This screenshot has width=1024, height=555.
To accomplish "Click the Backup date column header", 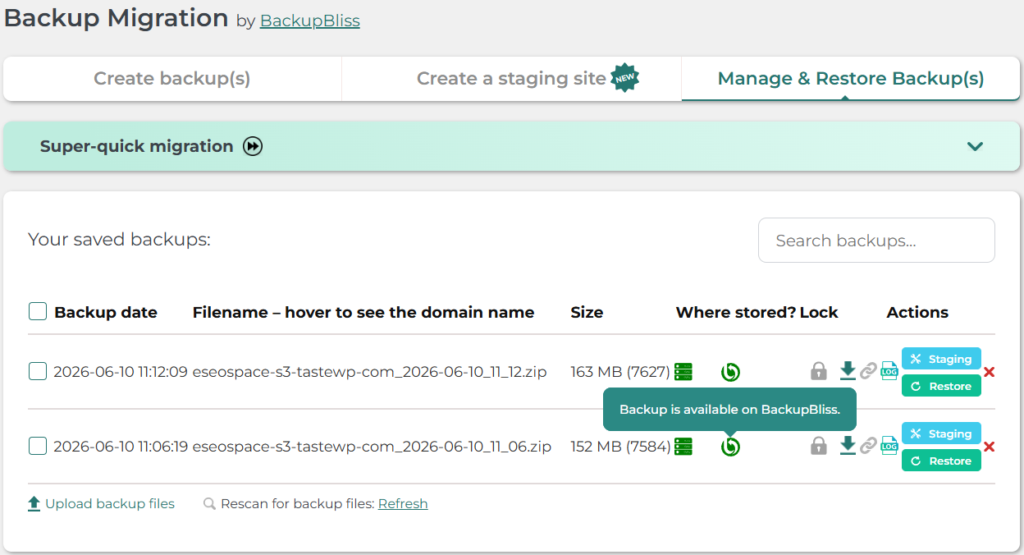I will click(x=106, y=312).
